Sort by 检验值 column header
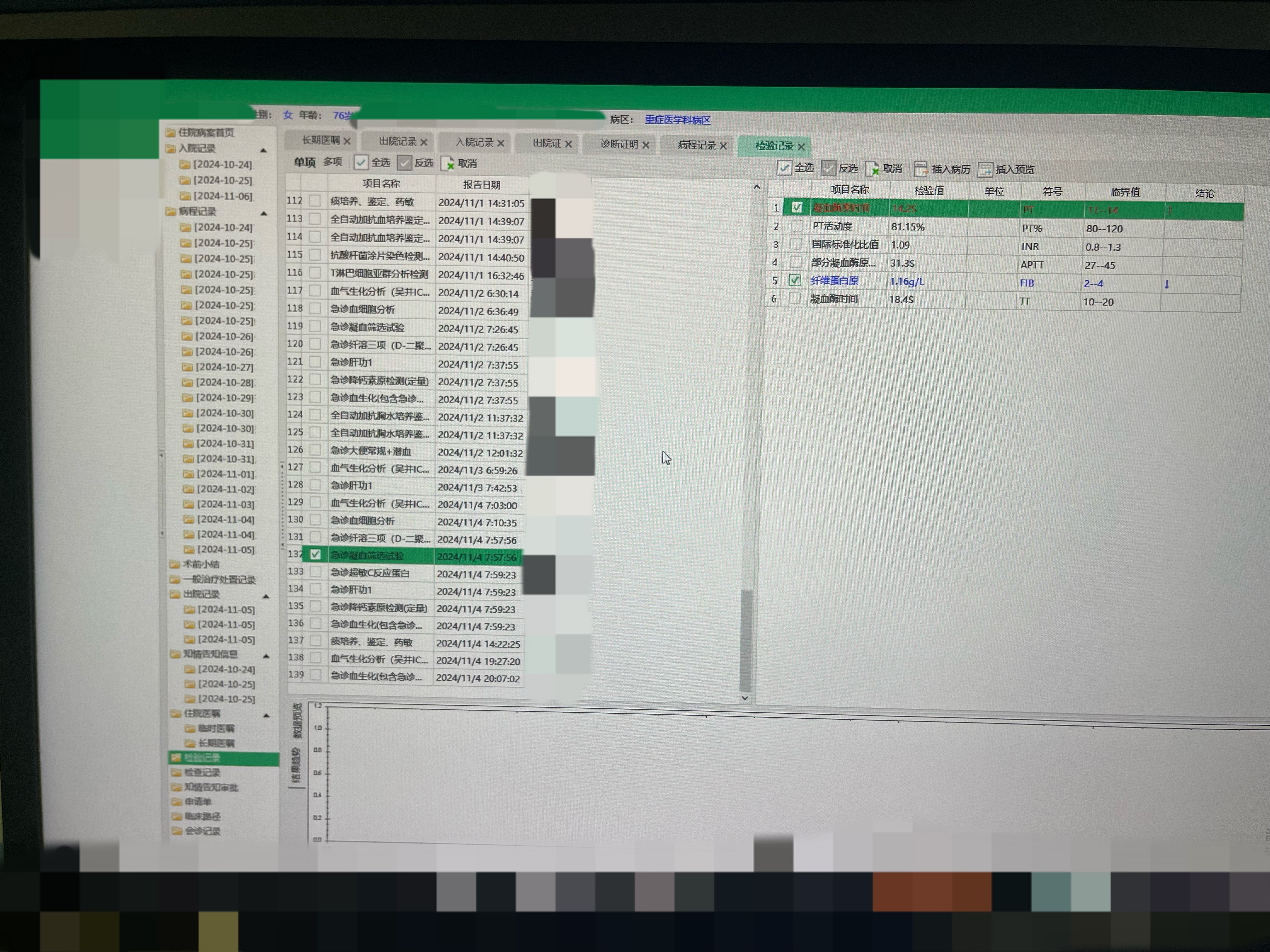Image resolution: width=1270 pixels, height=952 pixels. tap(928, 190)
